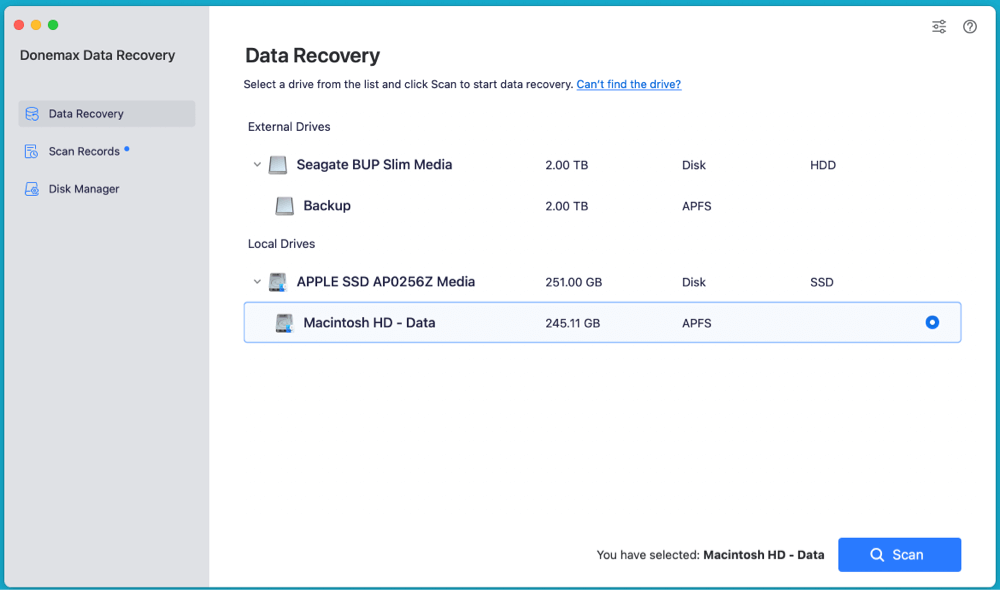This screenshot has width=1000, height=590.
Task: Click the Seagate BUP Slim Media drive icon
Action: [x=277, y=164]
